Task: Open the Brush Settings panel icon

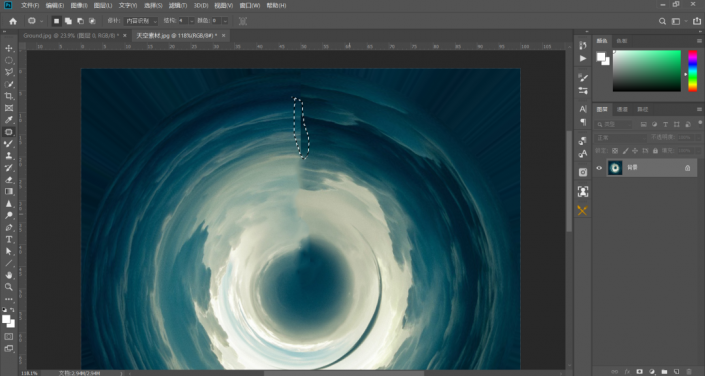Action: point(583,77)
